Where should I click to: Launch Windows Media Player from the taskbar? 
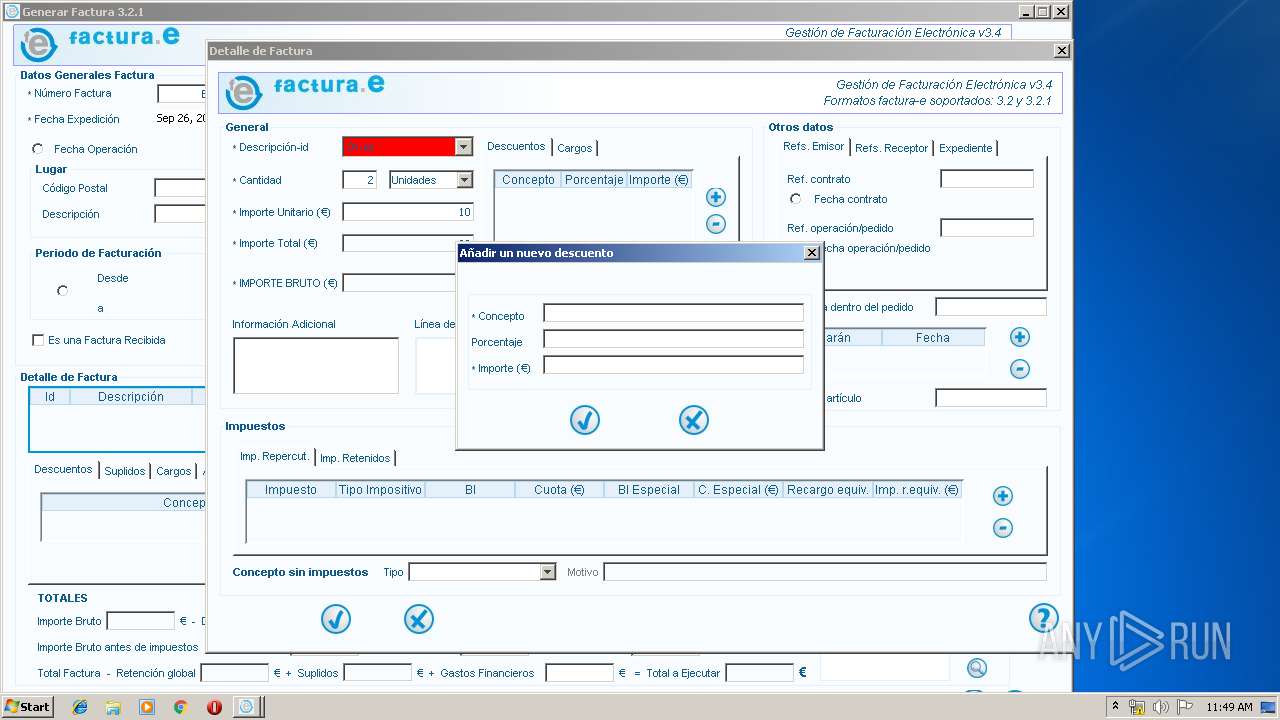[x=147, y=707]
